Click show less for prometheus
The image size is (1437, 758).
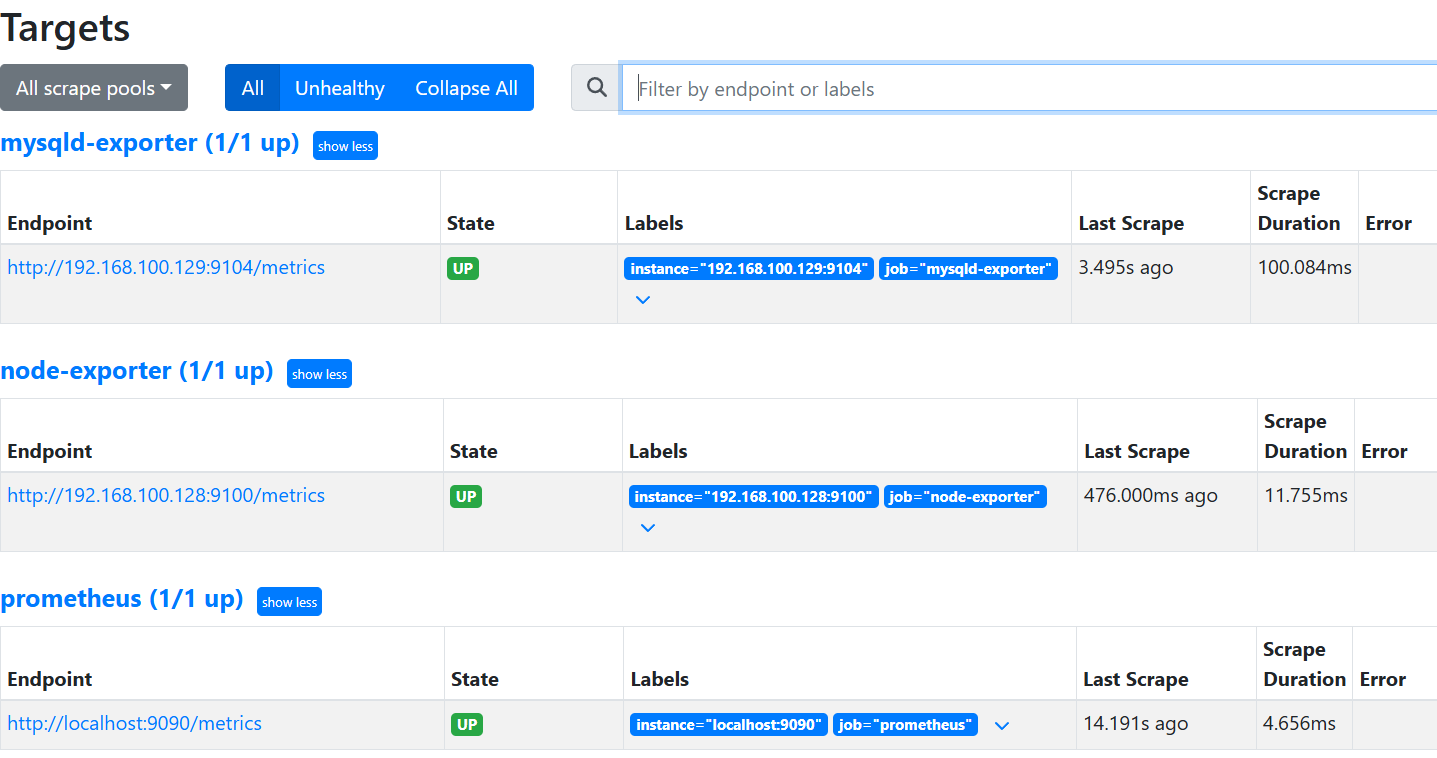point(289,602)
